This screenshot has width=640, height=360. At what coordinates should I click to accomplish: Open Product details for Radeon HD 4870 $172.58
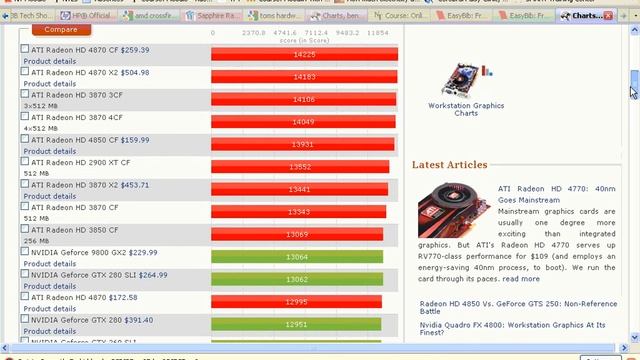(x=50, y=309)
